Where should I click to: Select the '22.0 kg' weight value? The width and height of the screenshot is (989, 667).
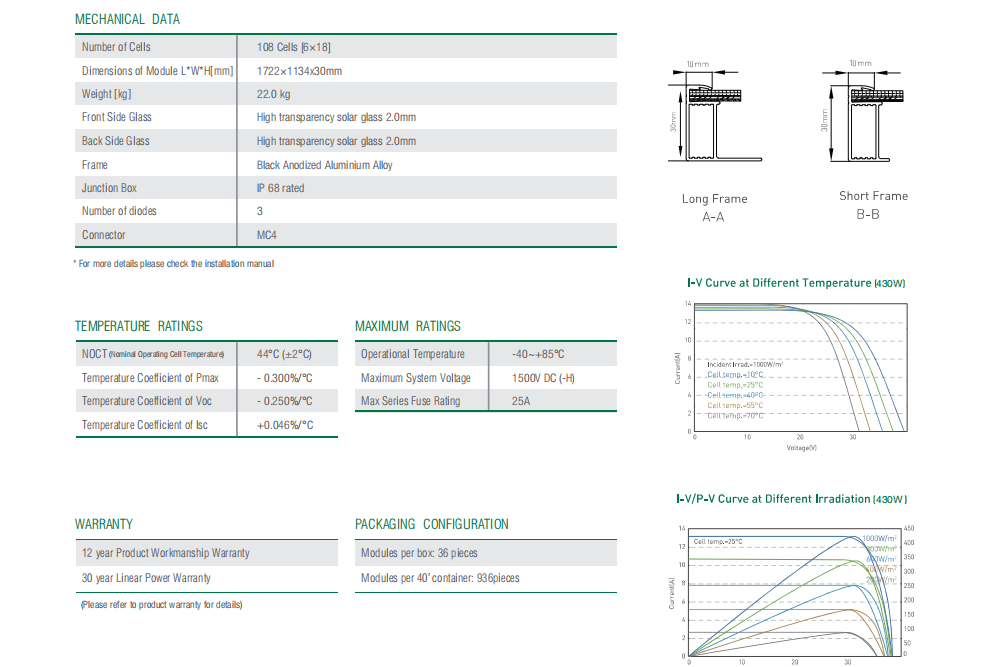(273, 94)
